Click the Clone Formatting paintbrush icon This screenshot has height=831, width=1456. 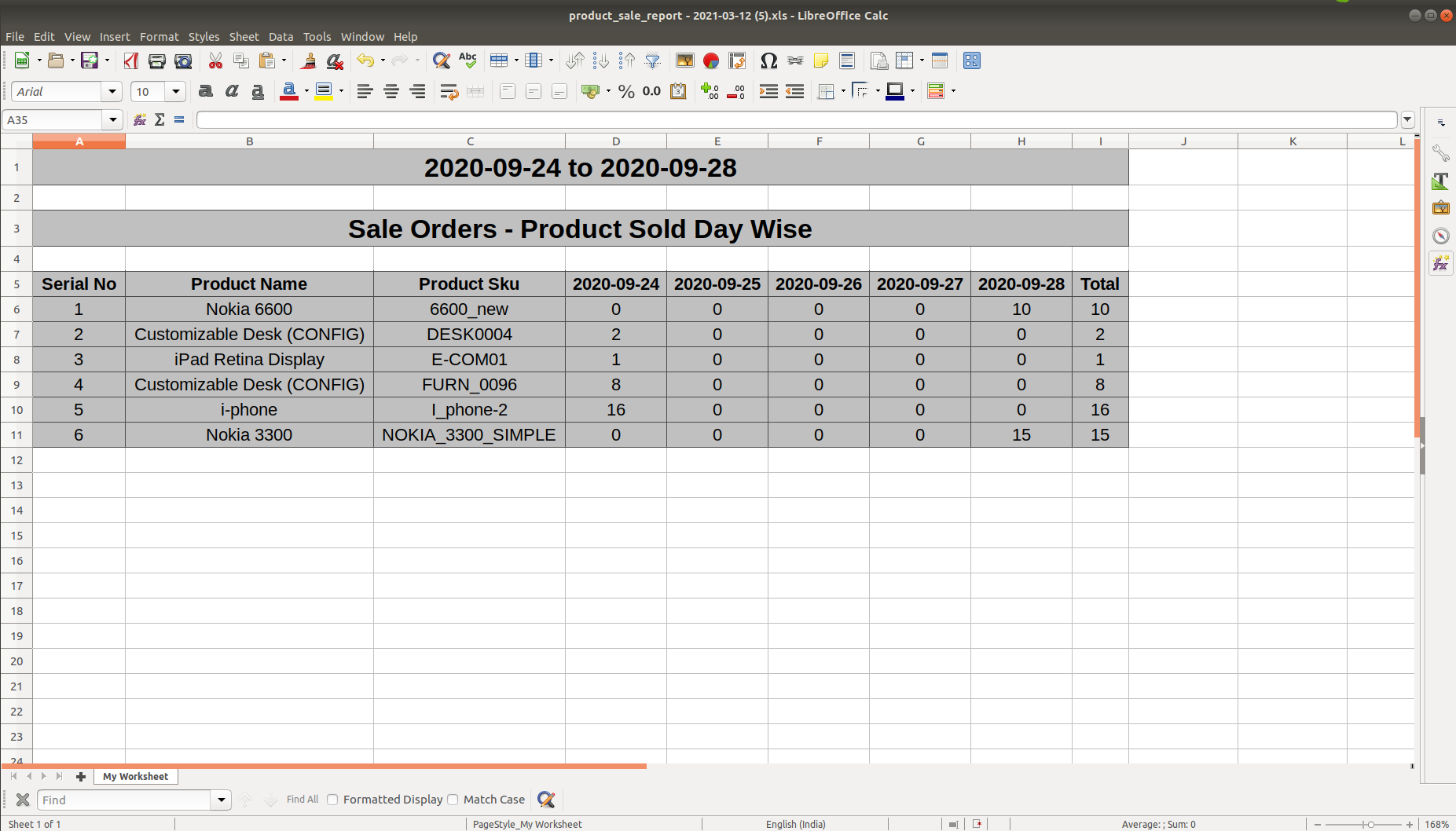tap(309, 60)
